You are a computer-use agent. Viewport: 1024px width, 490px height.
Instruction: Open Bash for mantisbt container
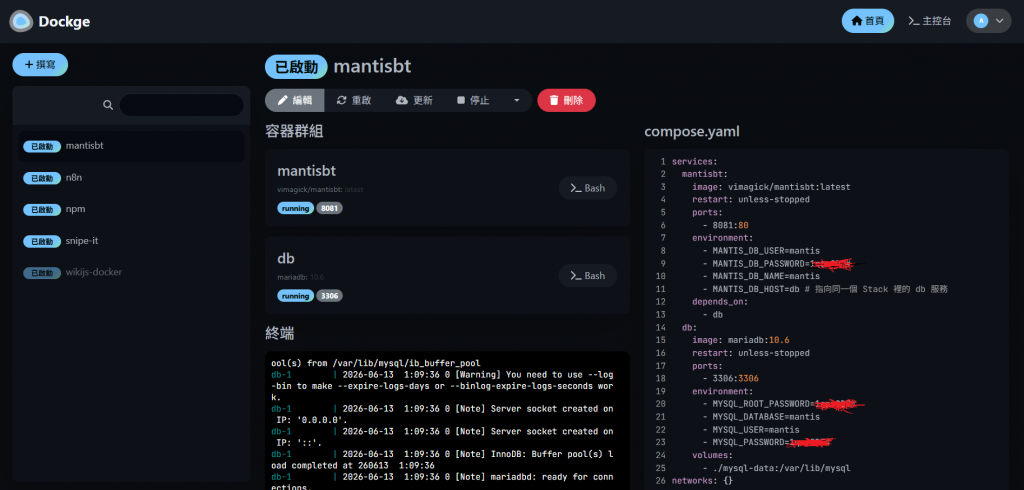pos(588,188)
